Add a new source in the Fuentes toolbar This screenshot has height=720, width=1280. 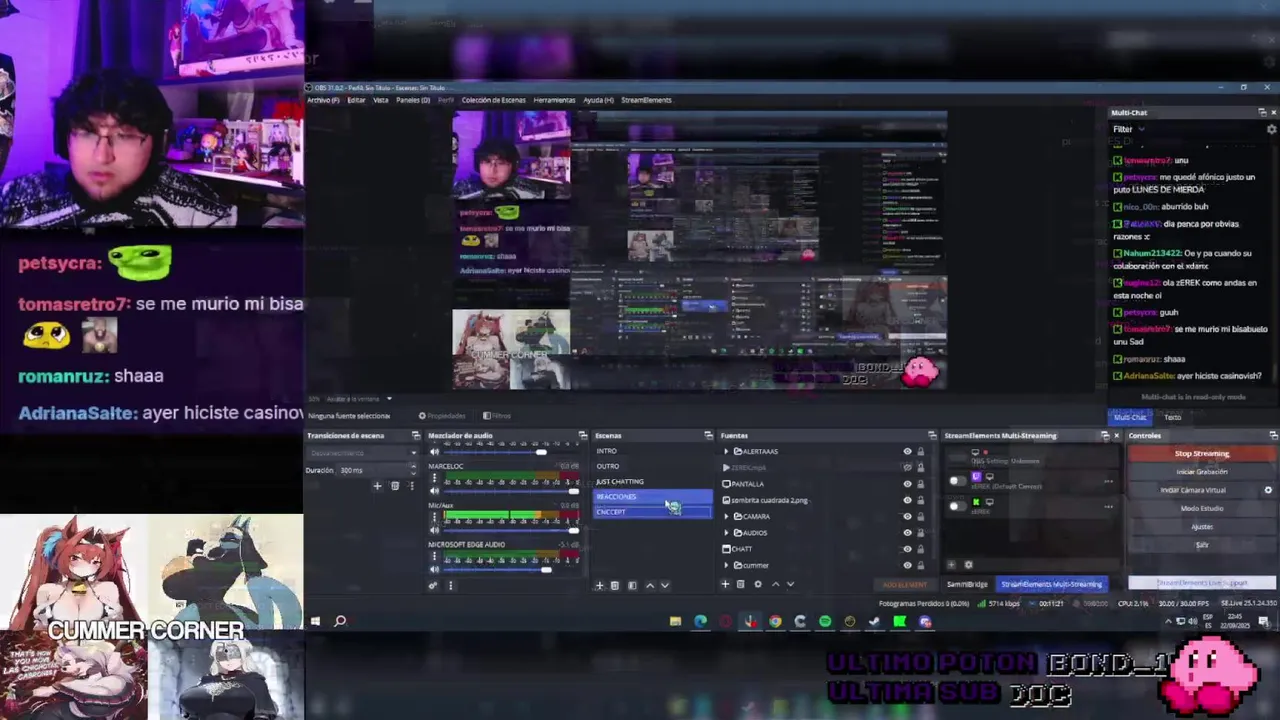coord(726,584)
